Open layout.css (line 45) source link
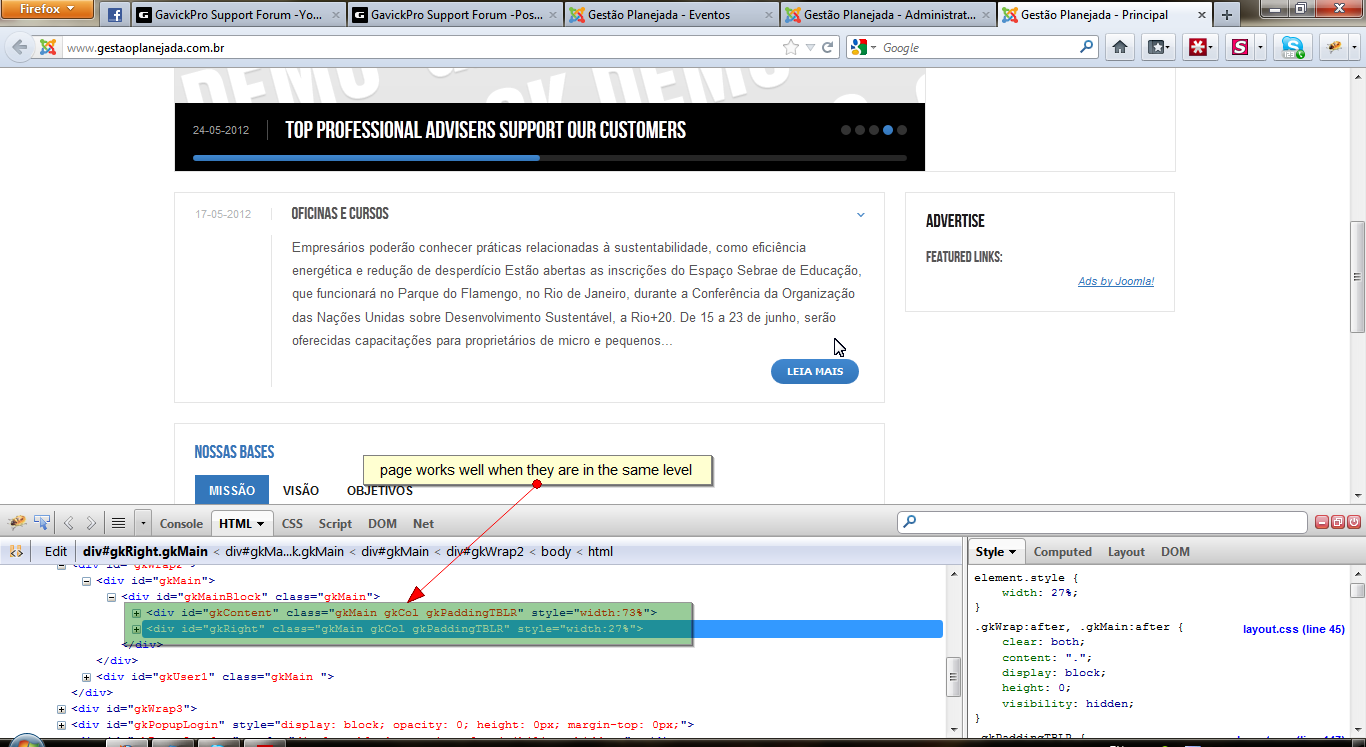The width and height of the screenshot is (1366, 747). point(1294,629)
